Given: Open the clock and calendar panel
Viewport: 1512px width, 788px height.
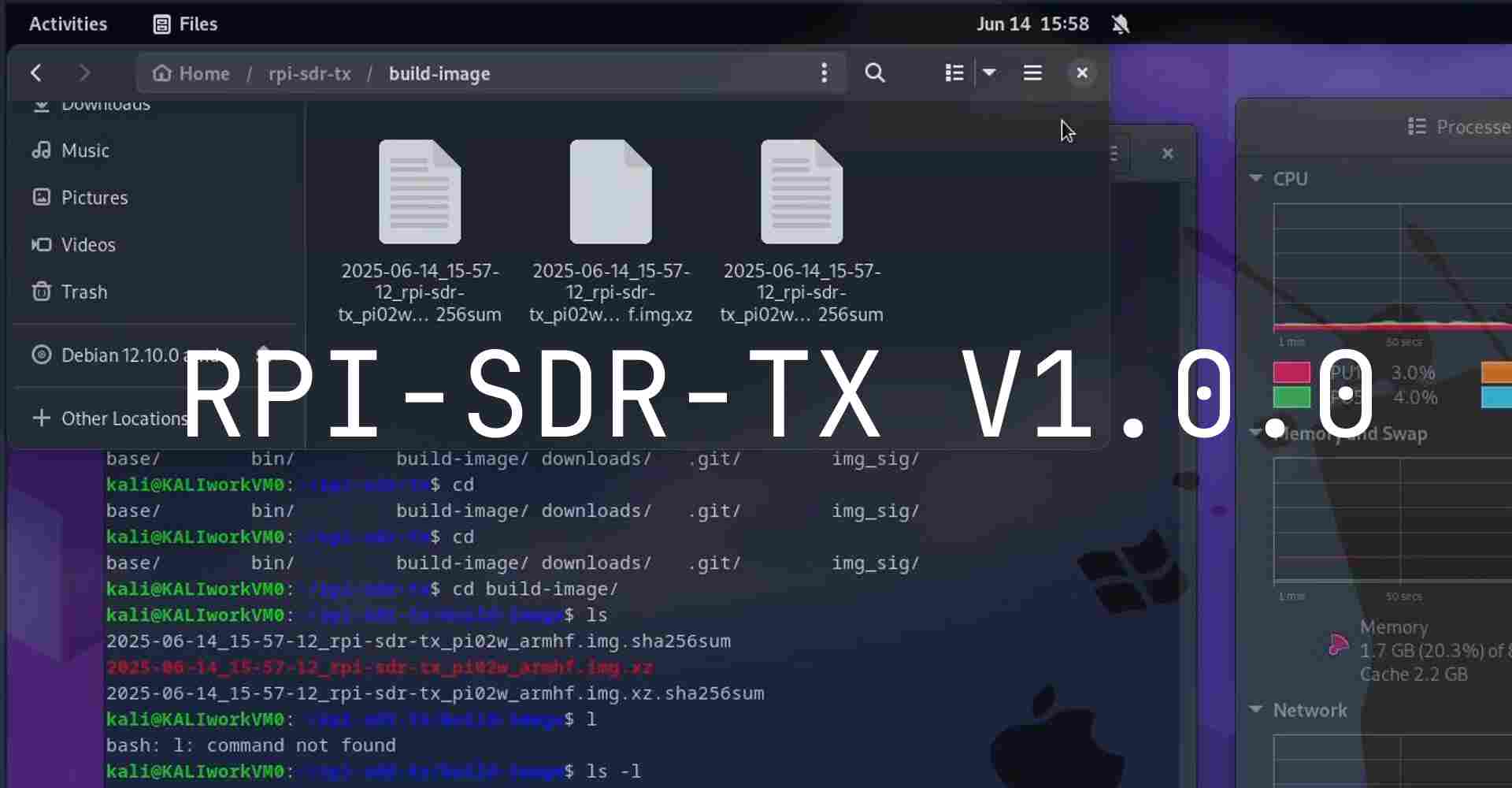Looking at the screenshot, I should click(1032, 24).
